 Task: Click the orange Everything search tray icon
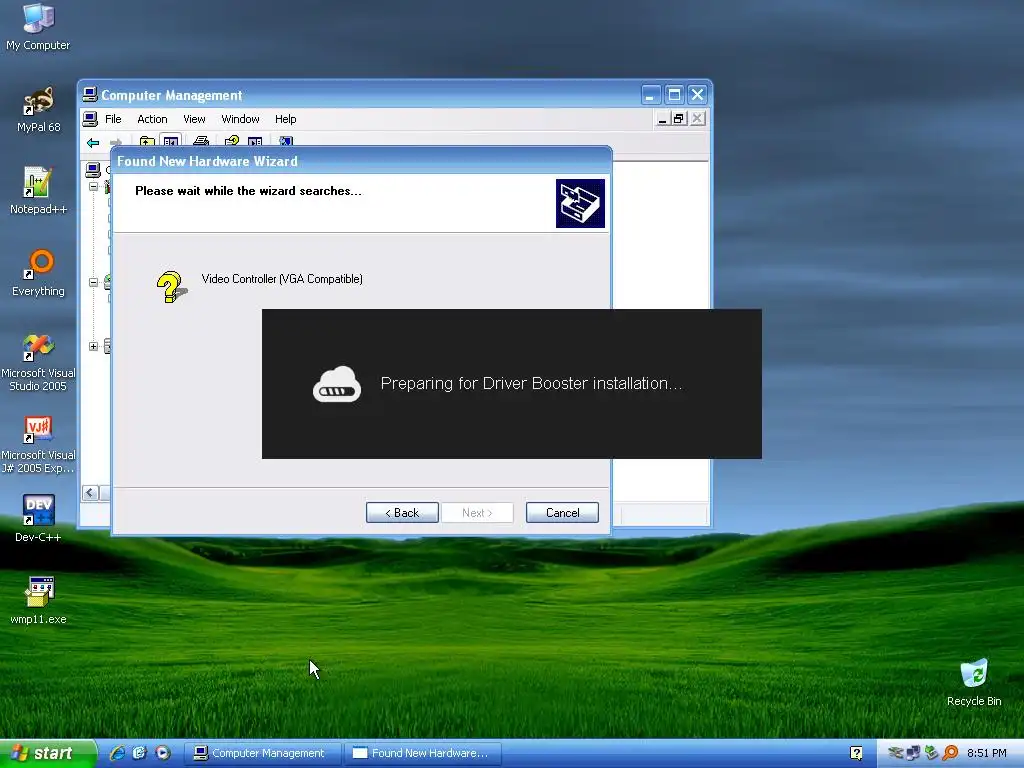950,753
